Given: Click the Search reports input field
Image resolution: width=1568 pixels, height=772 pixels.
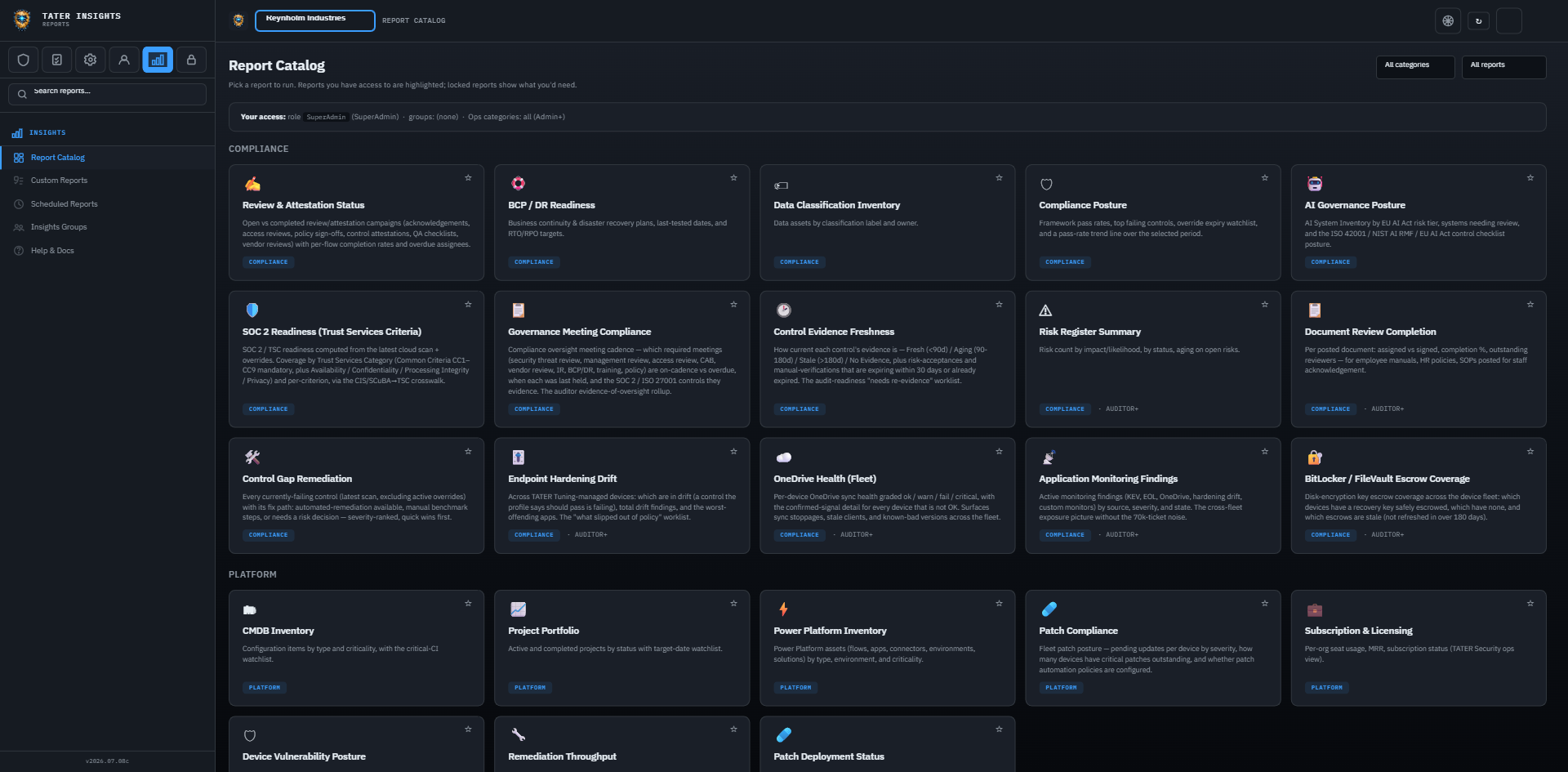Looking at the screenshot, I should [107, 94].
